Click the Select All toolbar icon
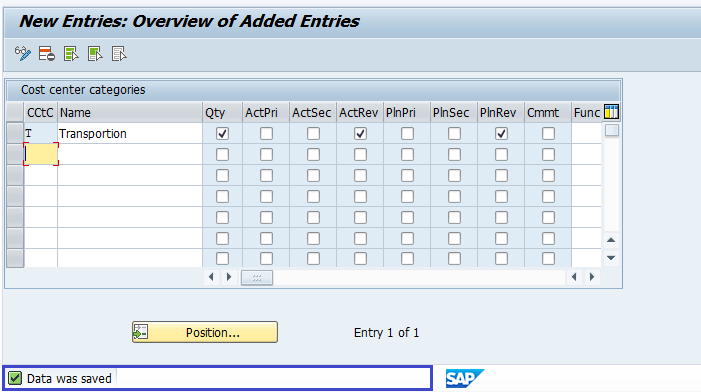This screenshot has width=701, height=392. click(71, 54)
